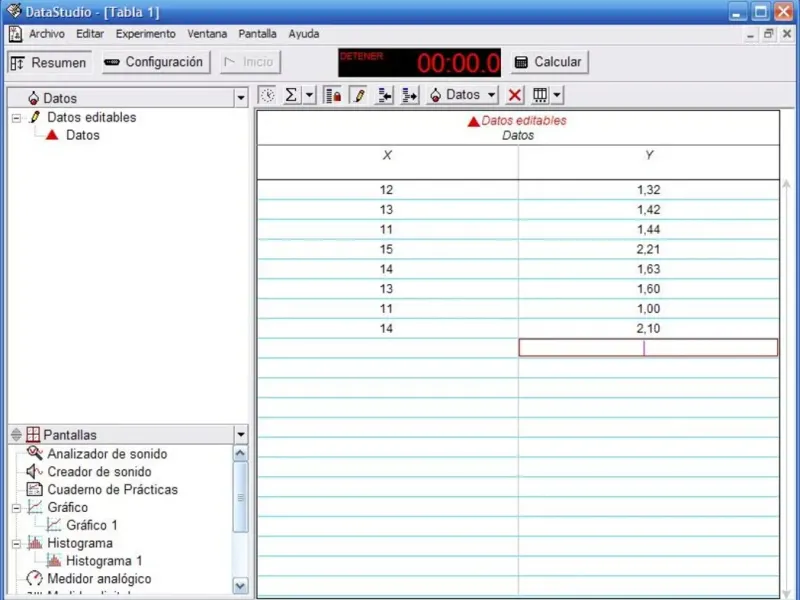Click the Resumen button
800x600 pixels.
(x=49, y=63)
